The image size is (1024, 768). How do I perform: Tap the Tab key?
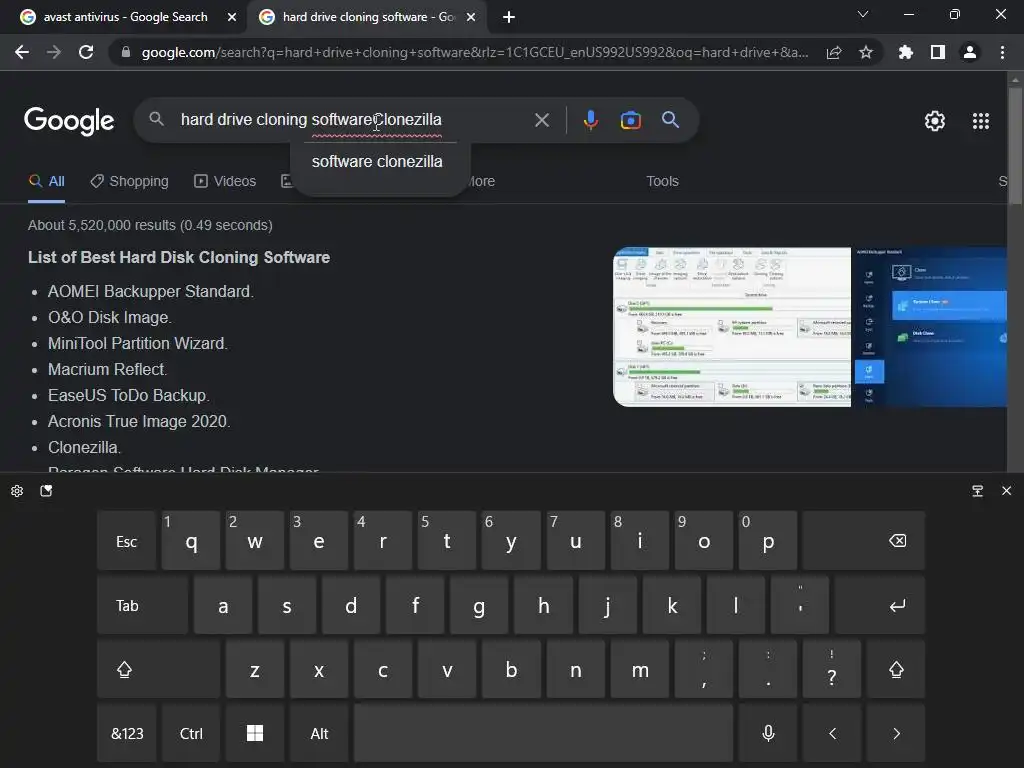click(142, 606)
